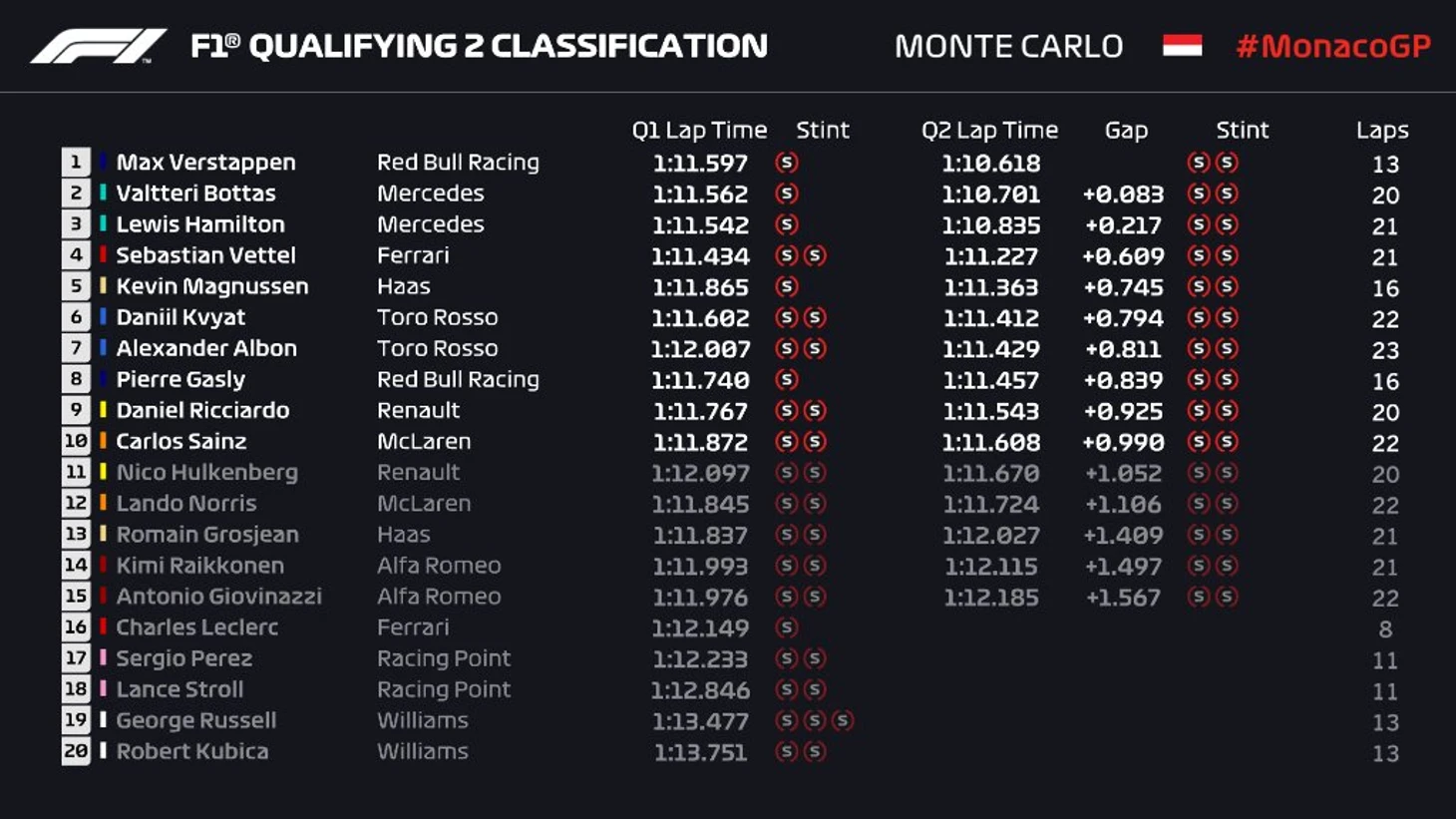
Task: Click the orange team color bar beside Carlos Sainz
Action: coord(103,441)
